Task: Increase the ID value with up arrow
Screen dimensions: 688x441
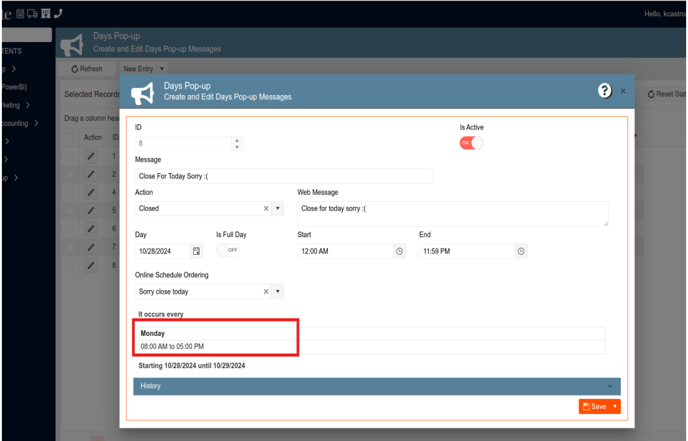Action: [237, 140]
